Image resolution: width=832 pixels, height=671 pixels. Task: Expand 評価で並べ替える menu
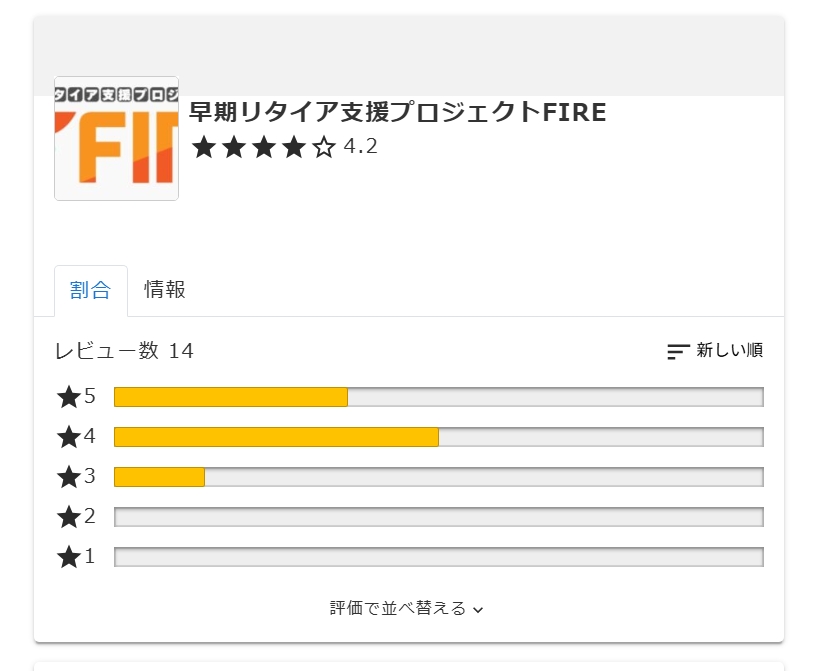[x=398, y=608]
